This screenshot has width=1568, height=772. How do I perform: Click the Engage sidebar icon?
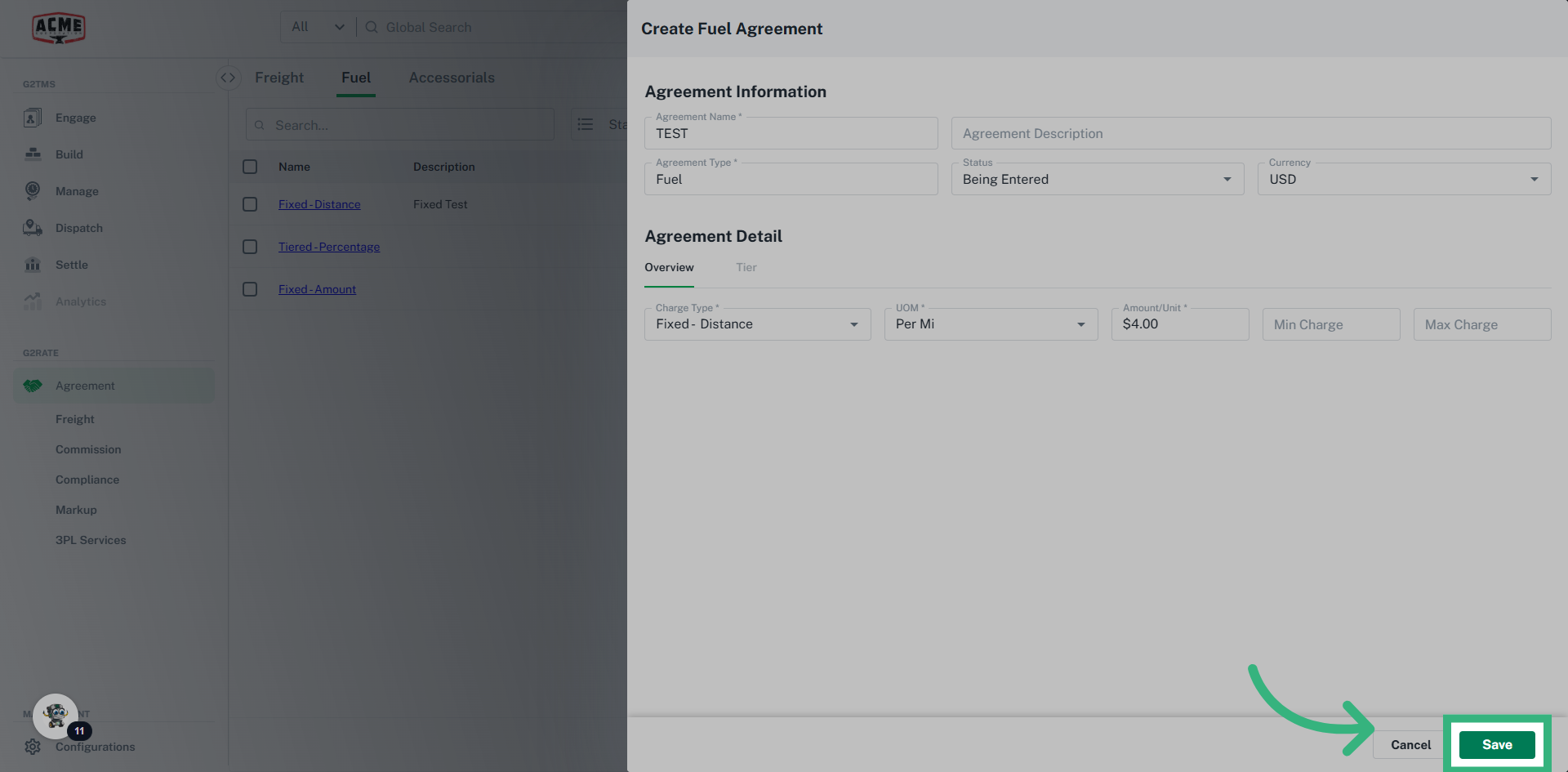click(33, 118)
